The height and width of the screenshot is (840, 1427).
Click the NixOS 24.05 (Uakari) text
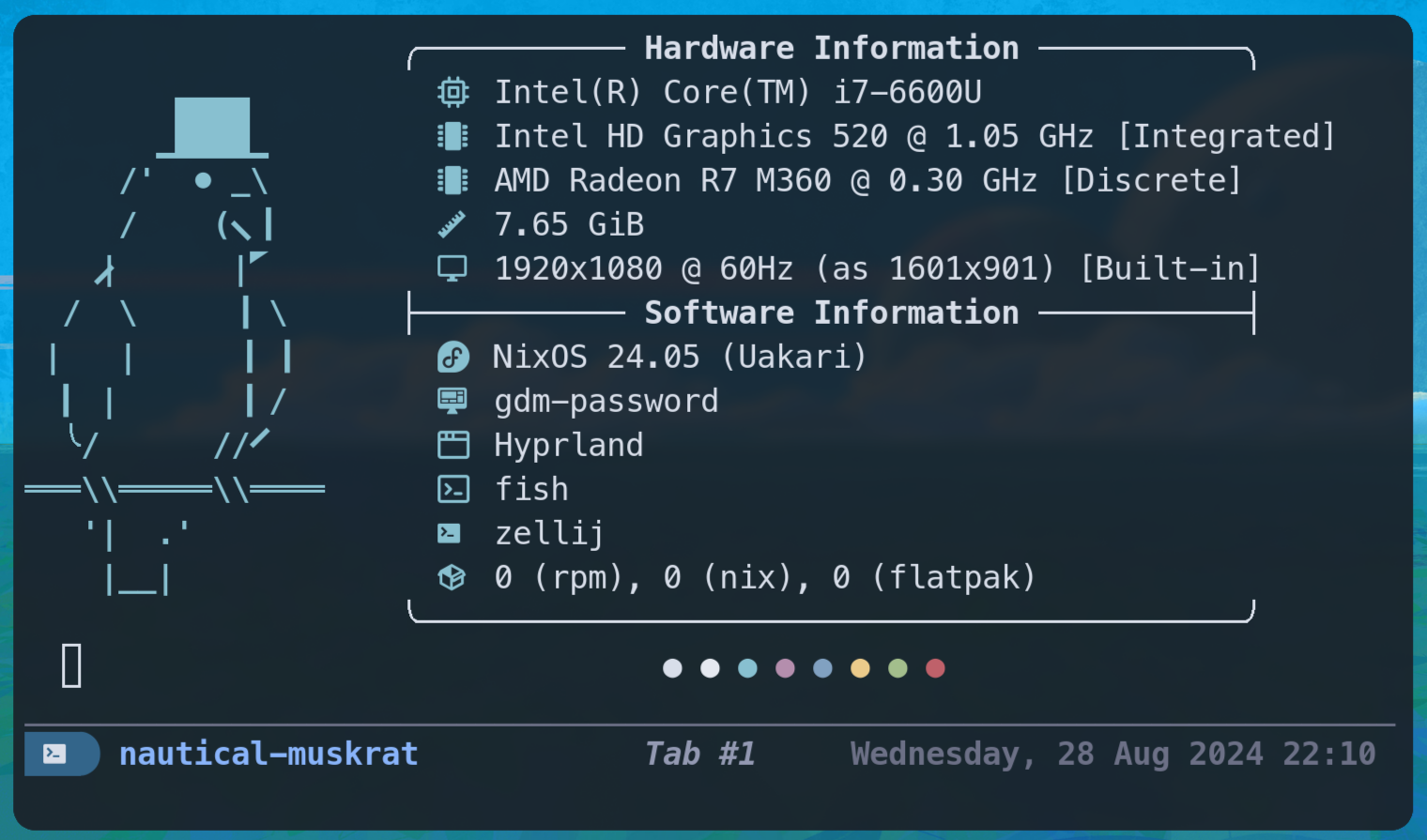coord(680,357)
